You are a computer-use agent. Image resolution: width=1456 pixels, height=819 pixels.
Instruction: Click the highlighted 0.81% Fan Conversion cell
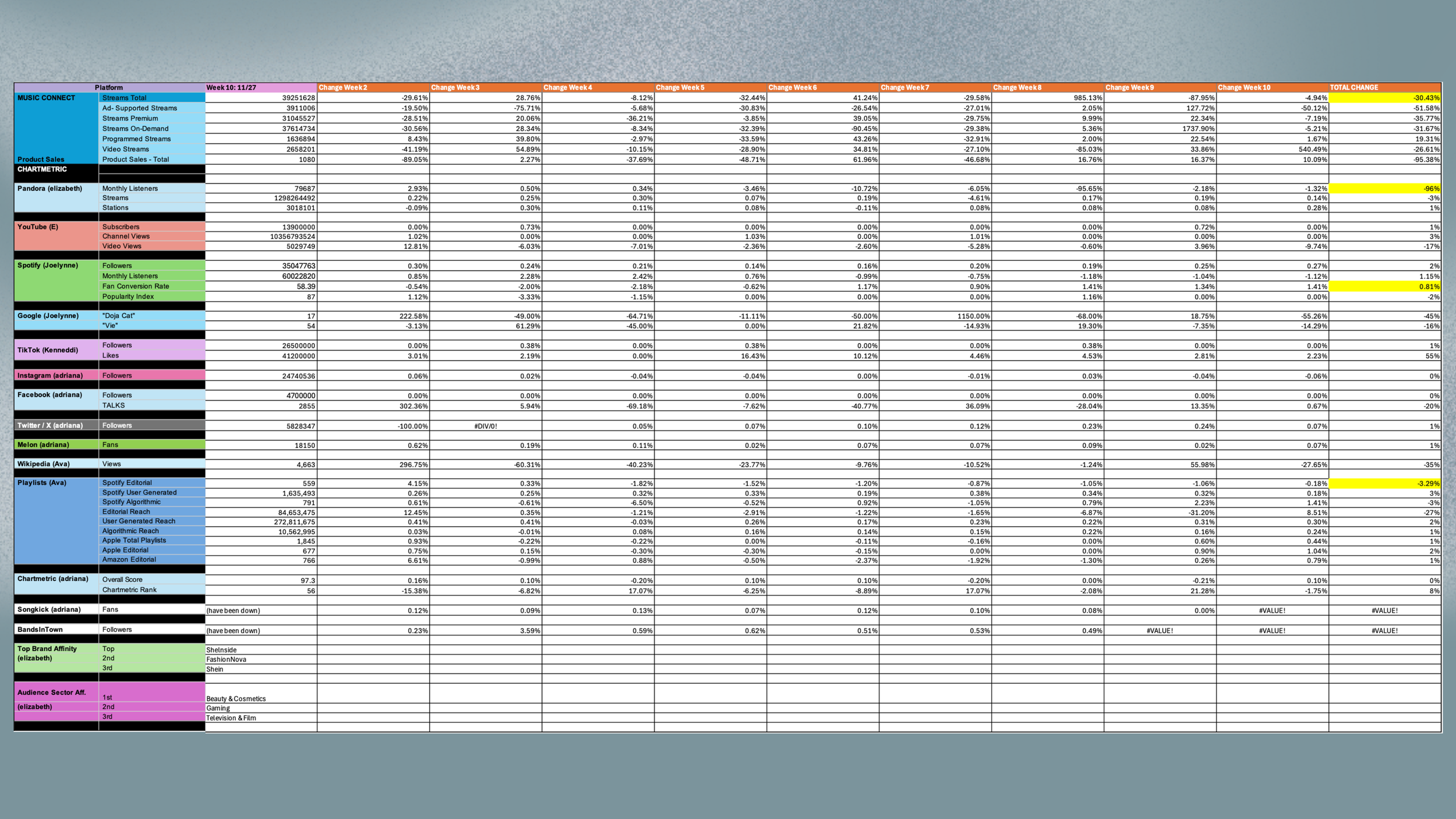click(1385, 287)
